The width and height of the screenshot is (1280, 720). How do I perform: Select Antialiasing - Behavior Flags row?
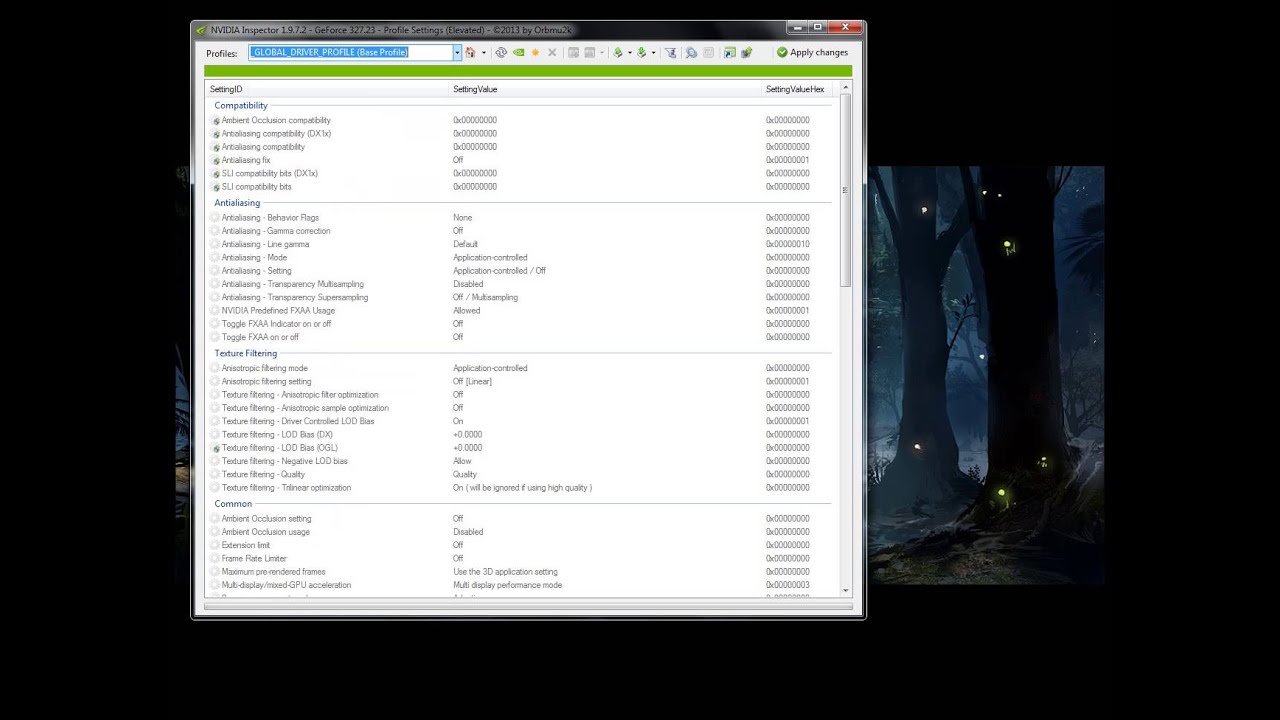point(520,217)
